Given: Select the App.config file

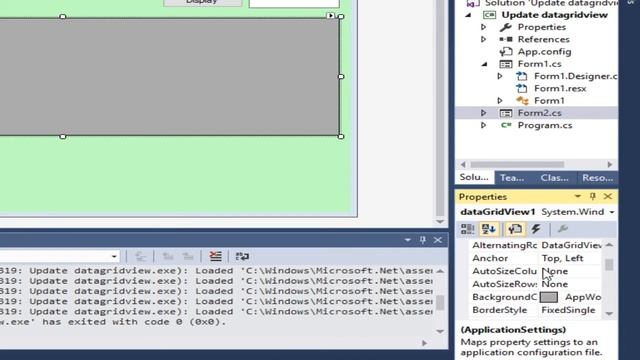Looking at the screenshot, I should pyautogui.click(x=544, y=52).
